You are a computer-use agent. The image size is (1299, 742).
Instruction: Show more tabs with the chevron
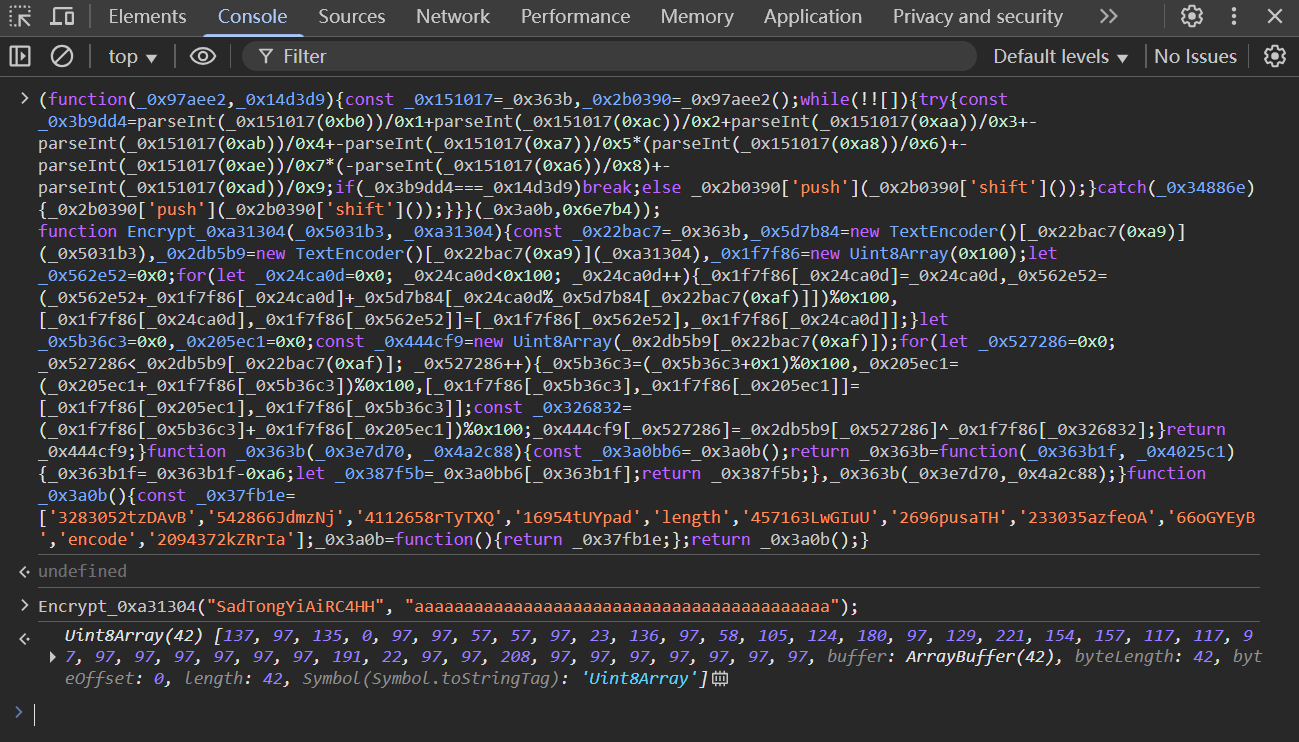click(x=1108, y=16)
